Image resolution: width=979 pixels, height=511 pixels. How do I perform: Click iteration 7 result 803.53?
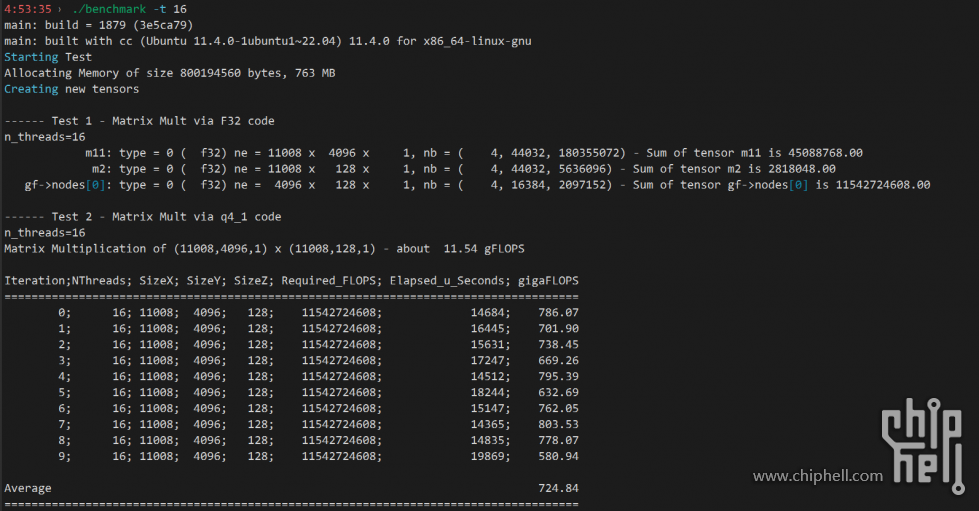(558, 424)
